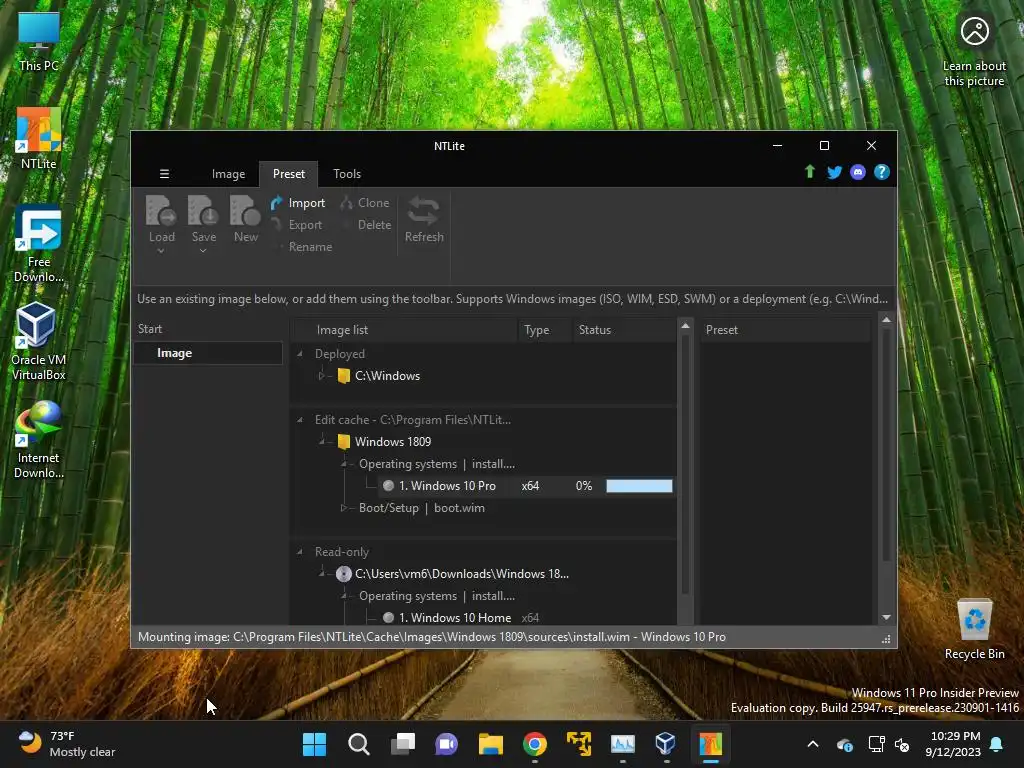1024x768 pixels.
Task: Show hidden system tray icons
Action: (x=813, y=744)
